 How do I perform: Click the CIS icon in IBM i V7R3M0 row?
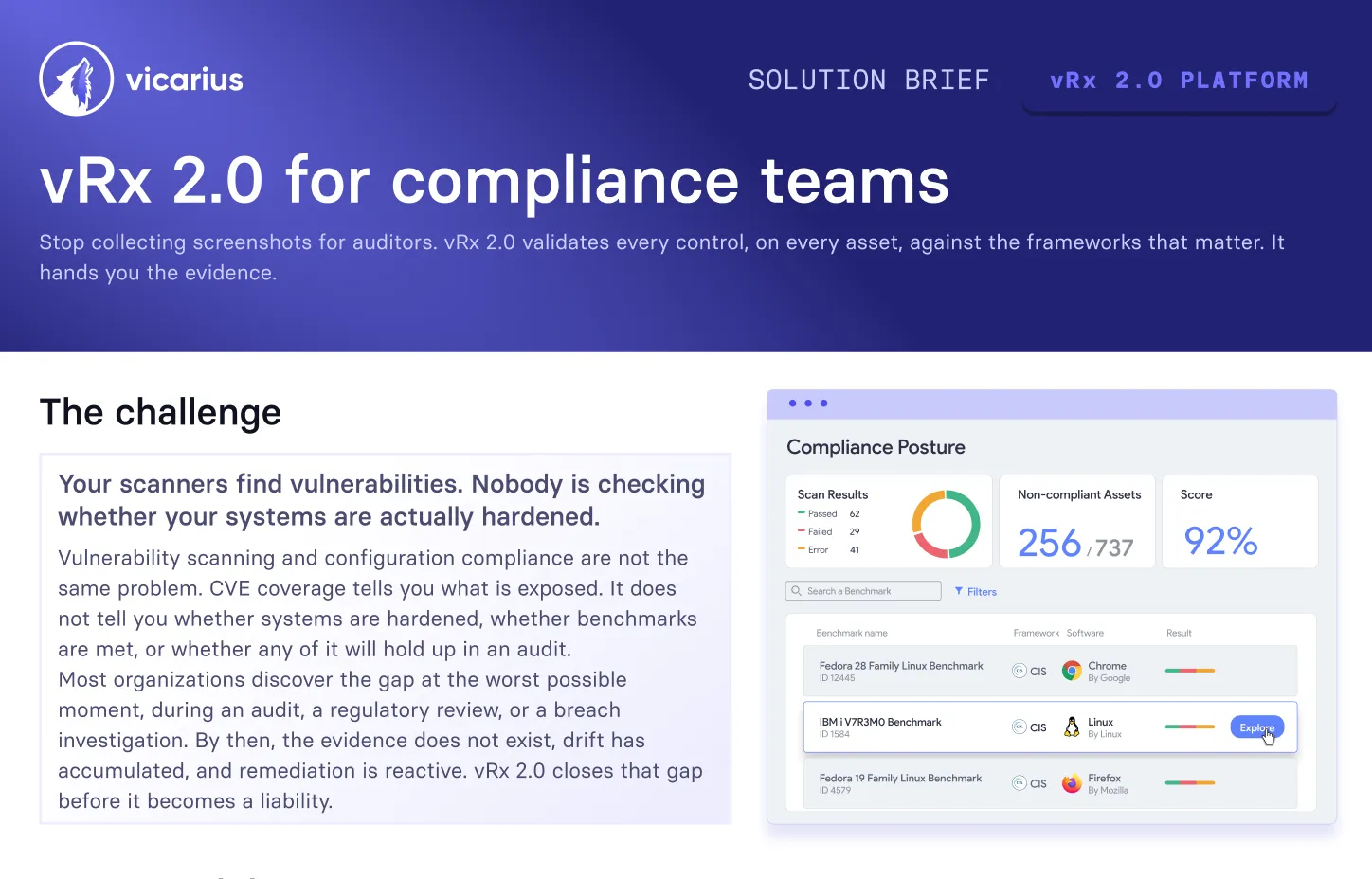(1020, 727)
